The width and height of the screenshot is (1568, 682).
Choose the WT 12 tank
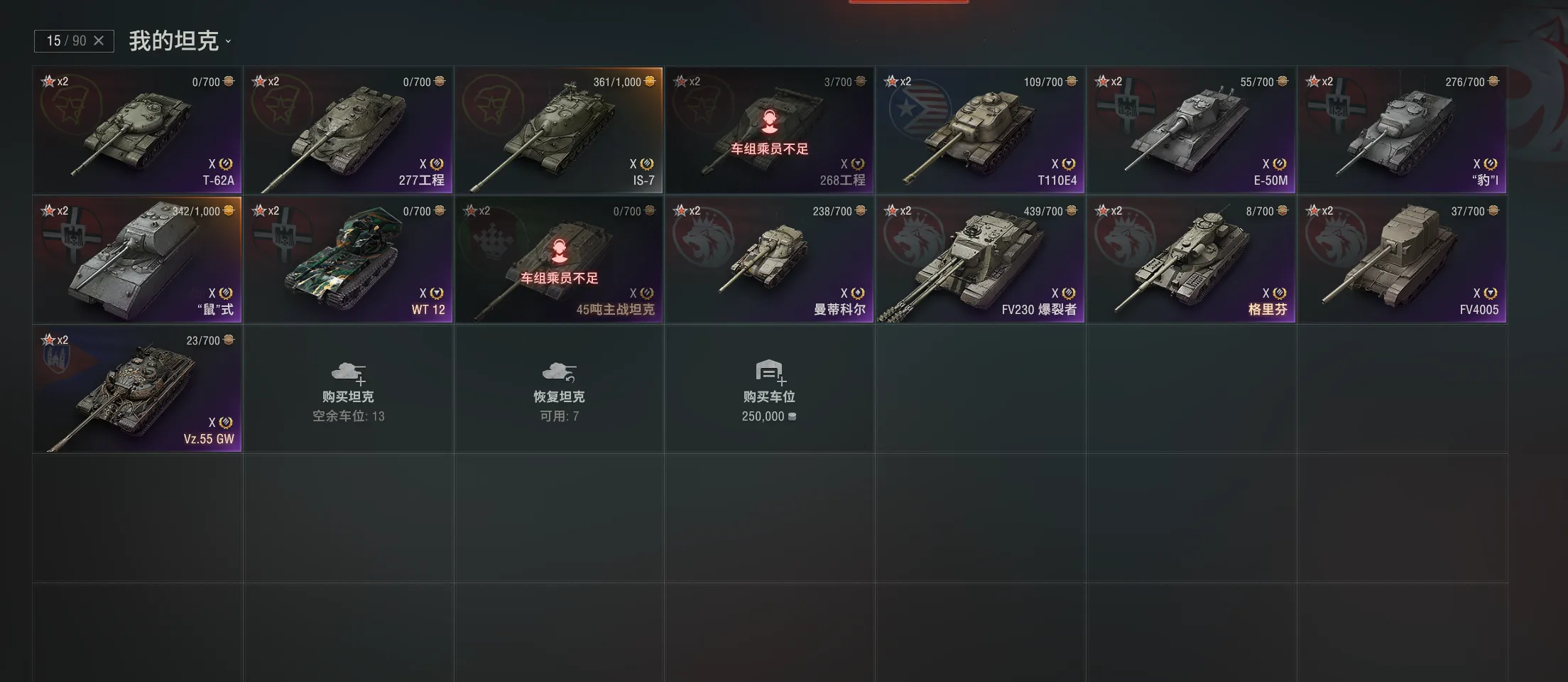click(348, 259)
